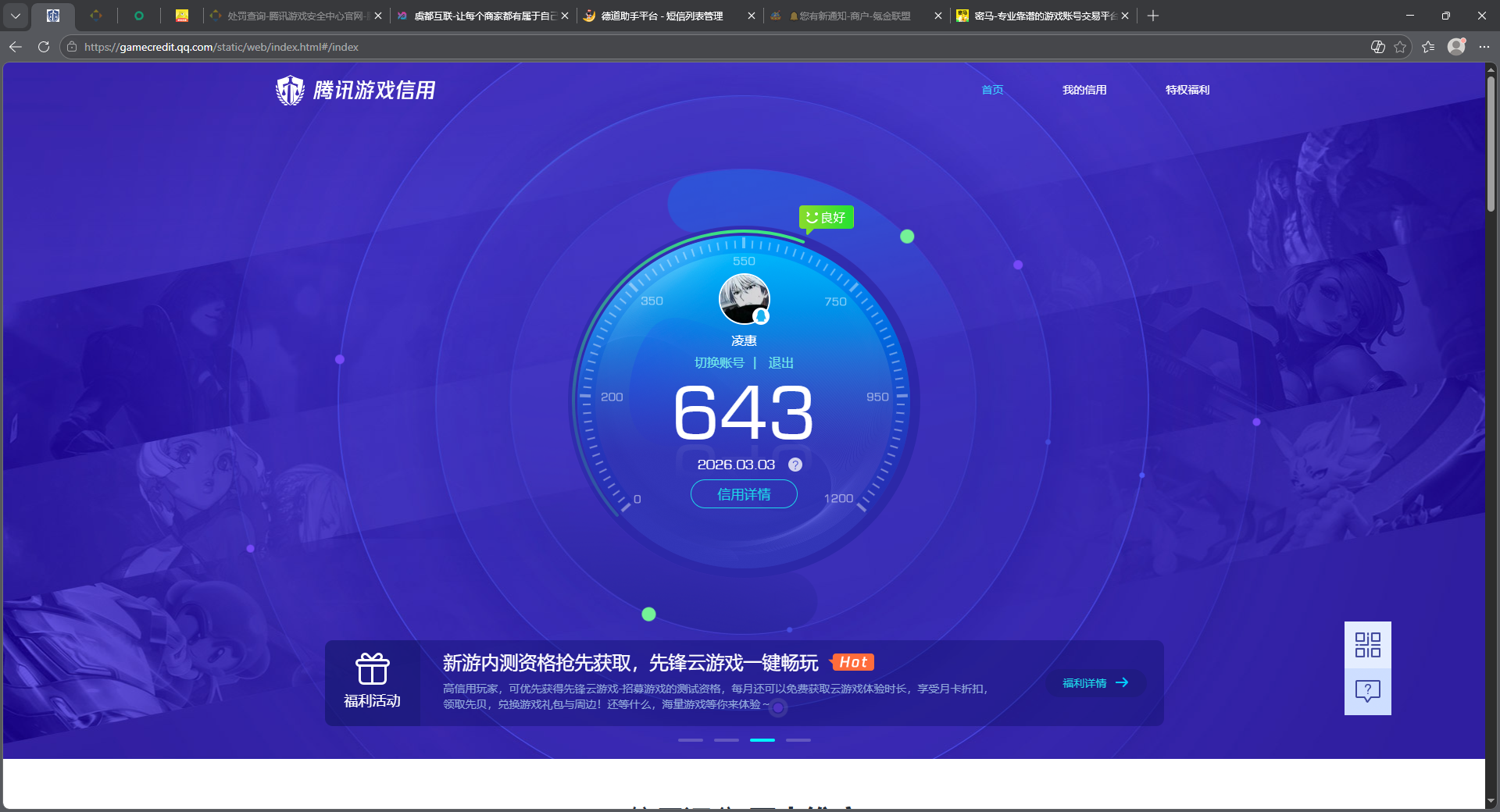Viewport: 1500px width, 812px height.
Task: Click 切换账号 to switch accounts
Action: (x=720, y=362)
